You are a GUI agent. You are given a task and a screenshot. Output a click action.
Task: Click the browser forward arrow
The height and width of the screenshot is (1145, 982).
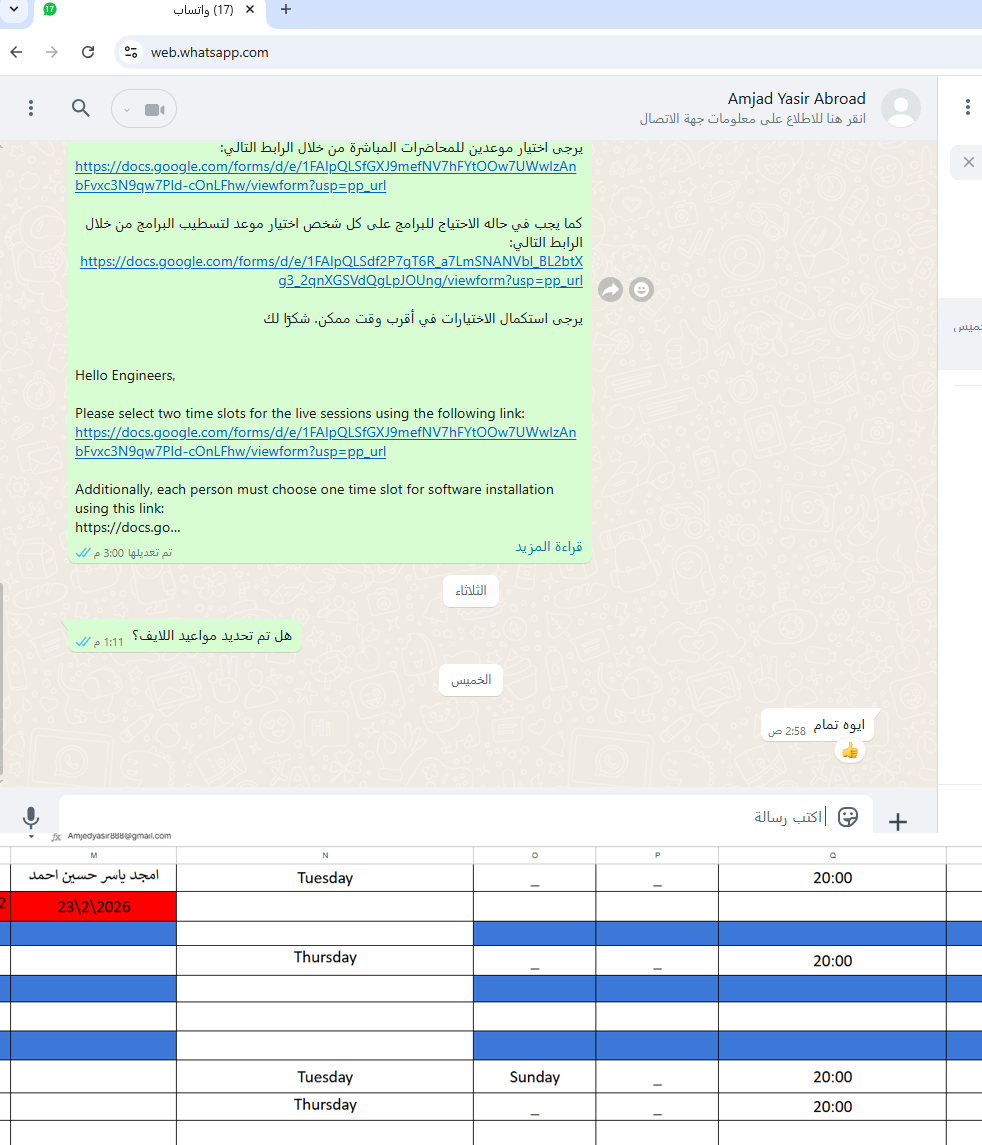(x=51, y=52)
